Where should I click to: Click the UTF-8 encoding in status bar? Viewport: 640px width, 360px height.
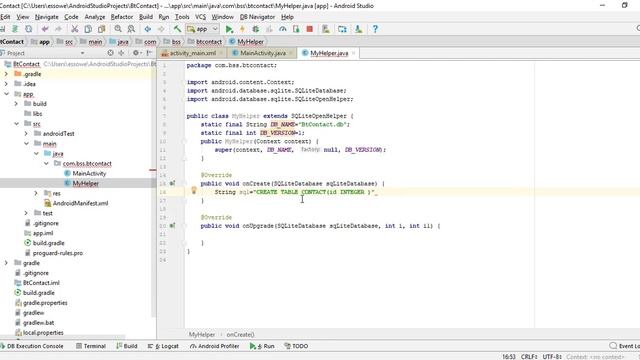552,356
